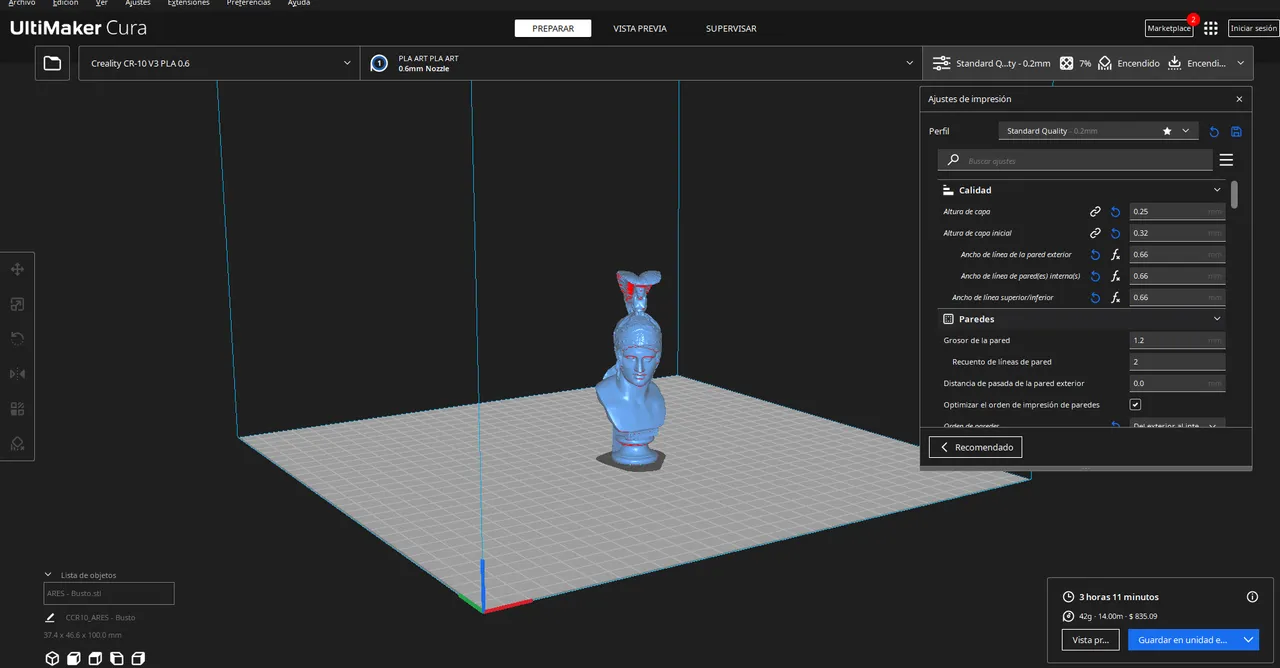Show print info icon in estimate panel
This screenshot has width=1280, height=668.
click(x=1252, y=597)
